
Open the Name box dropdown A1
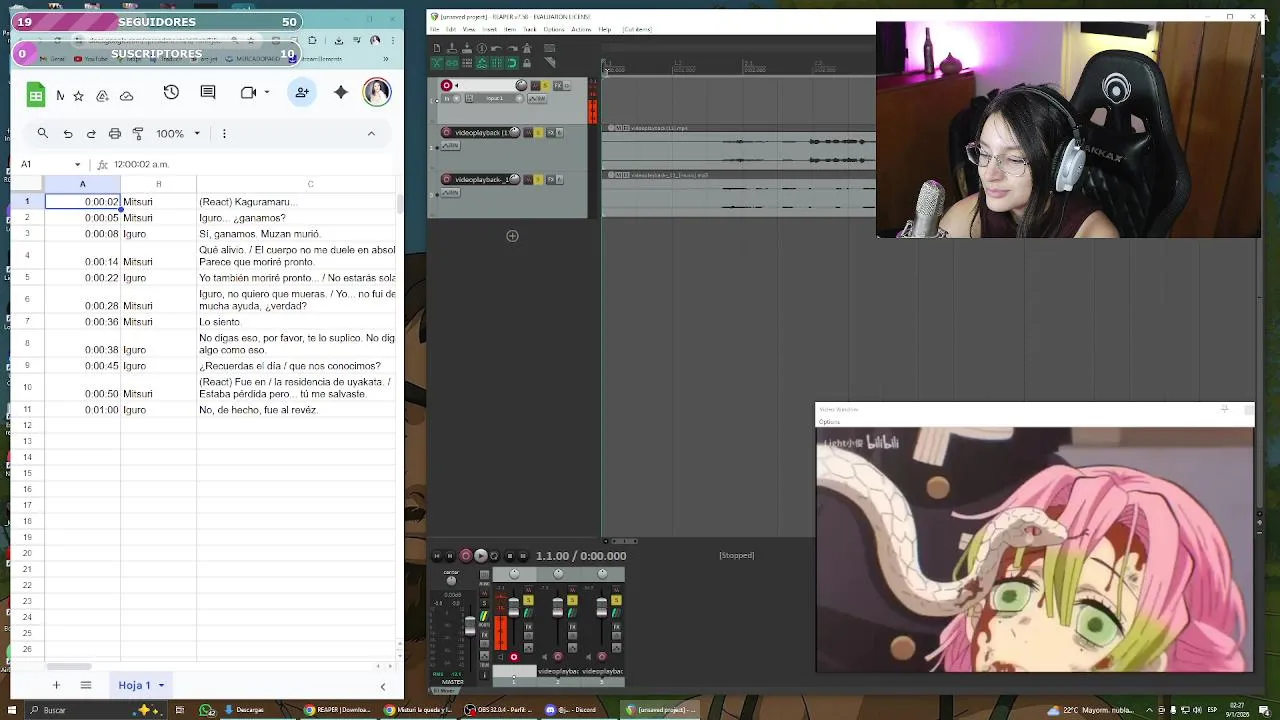(77, 164)
